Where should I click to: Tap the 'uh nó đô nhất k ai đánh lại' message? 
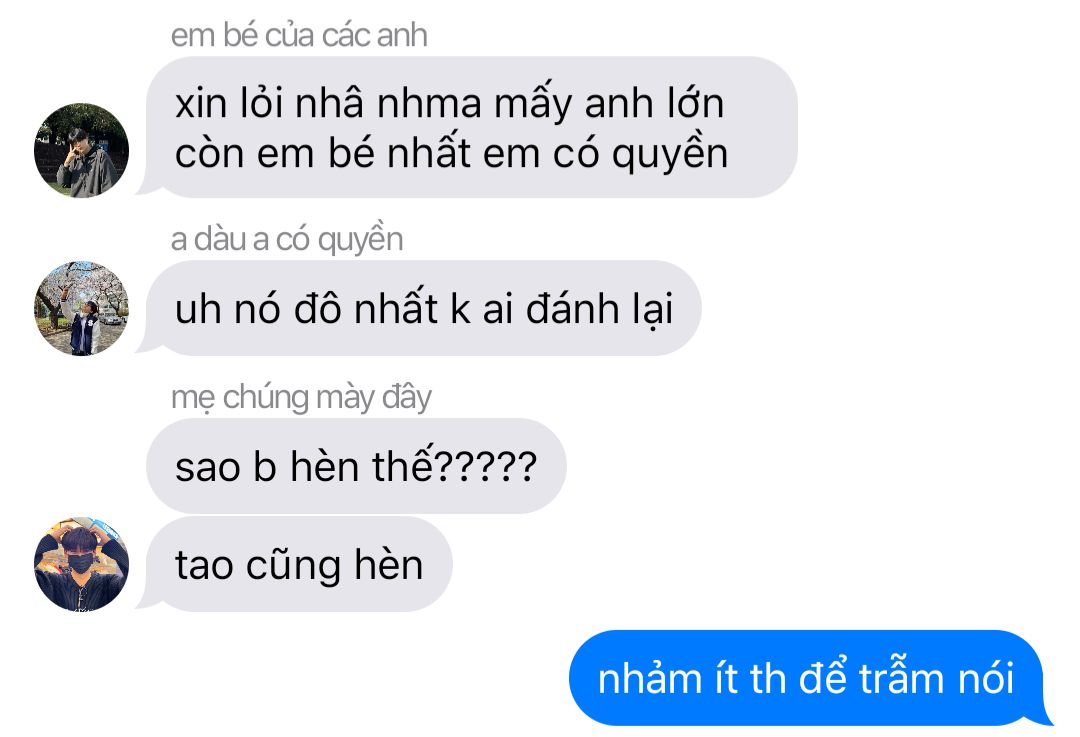pyautogui.click(x=424, y=308)
